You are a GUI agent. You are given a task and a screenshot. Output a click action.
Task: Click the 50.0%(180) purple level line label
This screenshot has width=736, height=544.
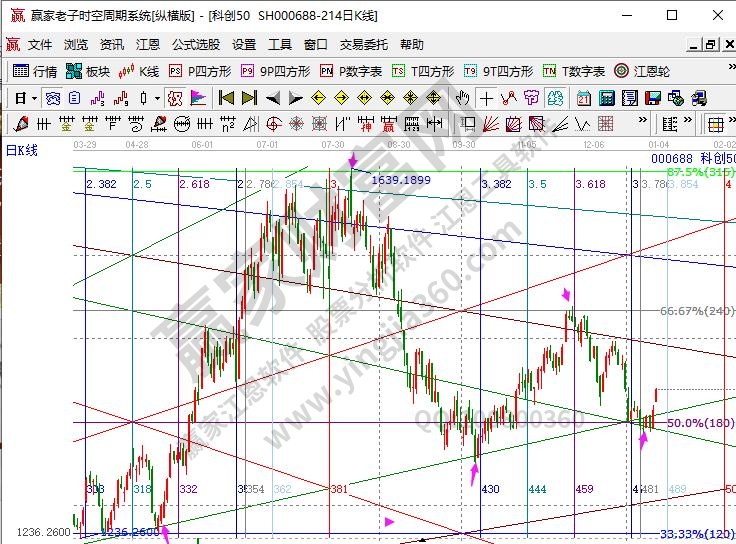click(699, 423)
